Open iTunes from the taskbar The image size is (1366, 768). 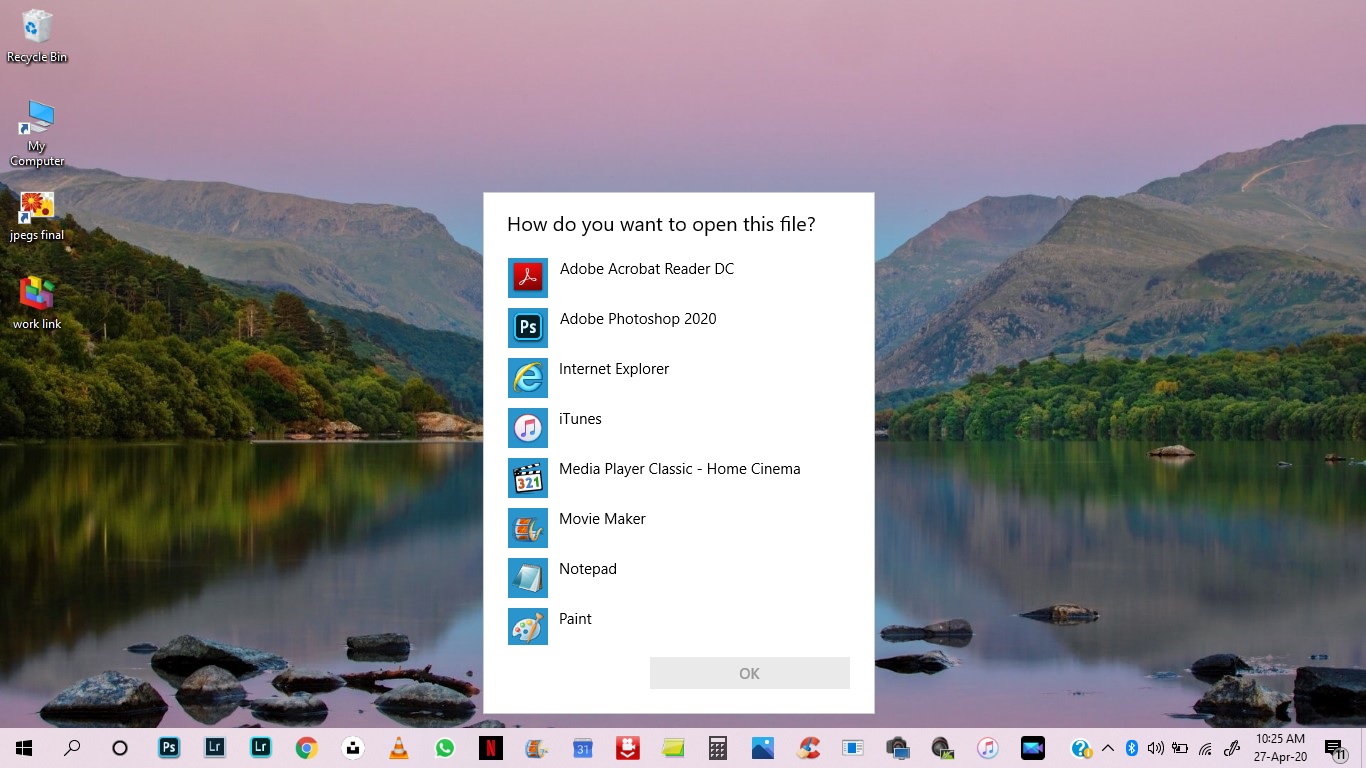click(x=987, y=747)
